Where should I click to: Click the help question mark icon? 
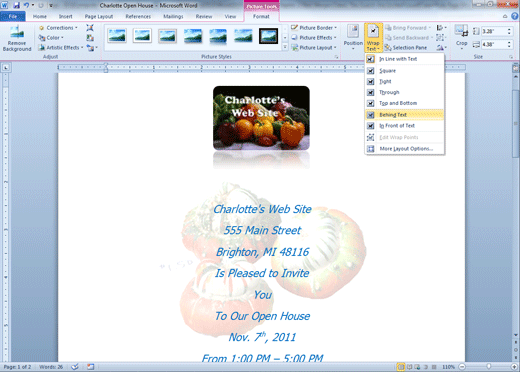[x=515, y=16]
